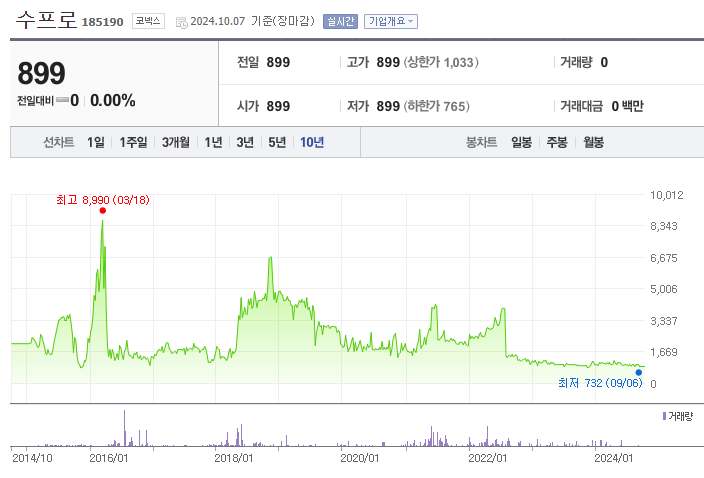This screenshot has width=704, height=478.
Task: Switch to the 1년 chart range
Action: click(213, 142)
